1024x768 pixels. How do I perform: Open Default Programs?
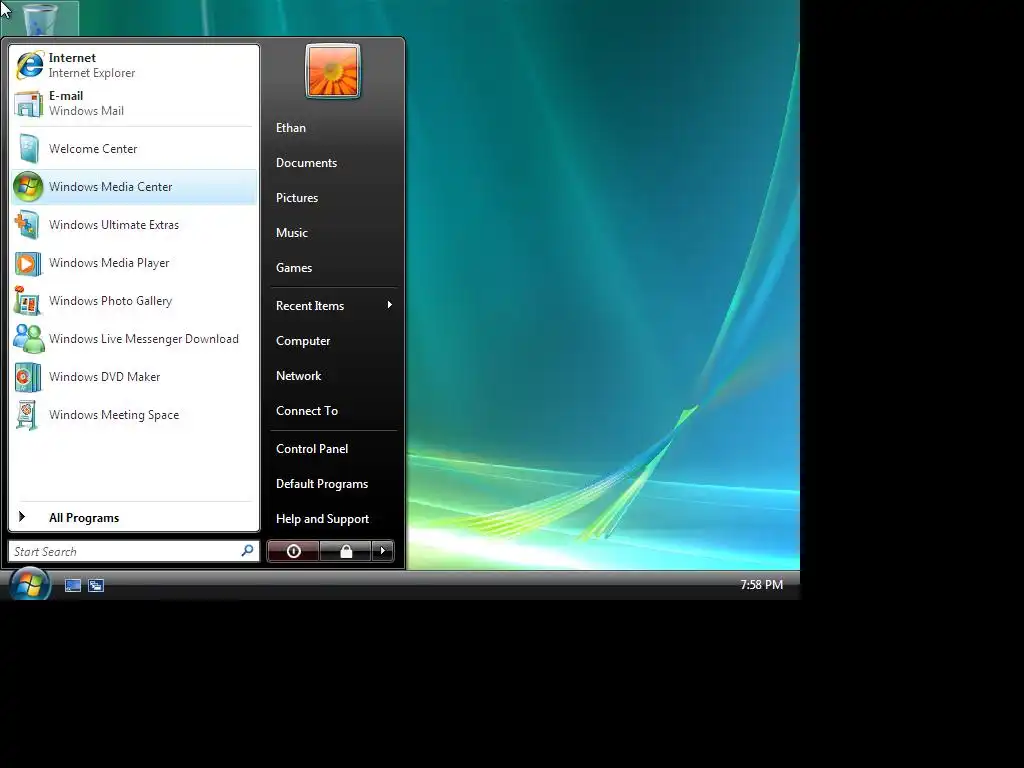(x=322, y=484)
